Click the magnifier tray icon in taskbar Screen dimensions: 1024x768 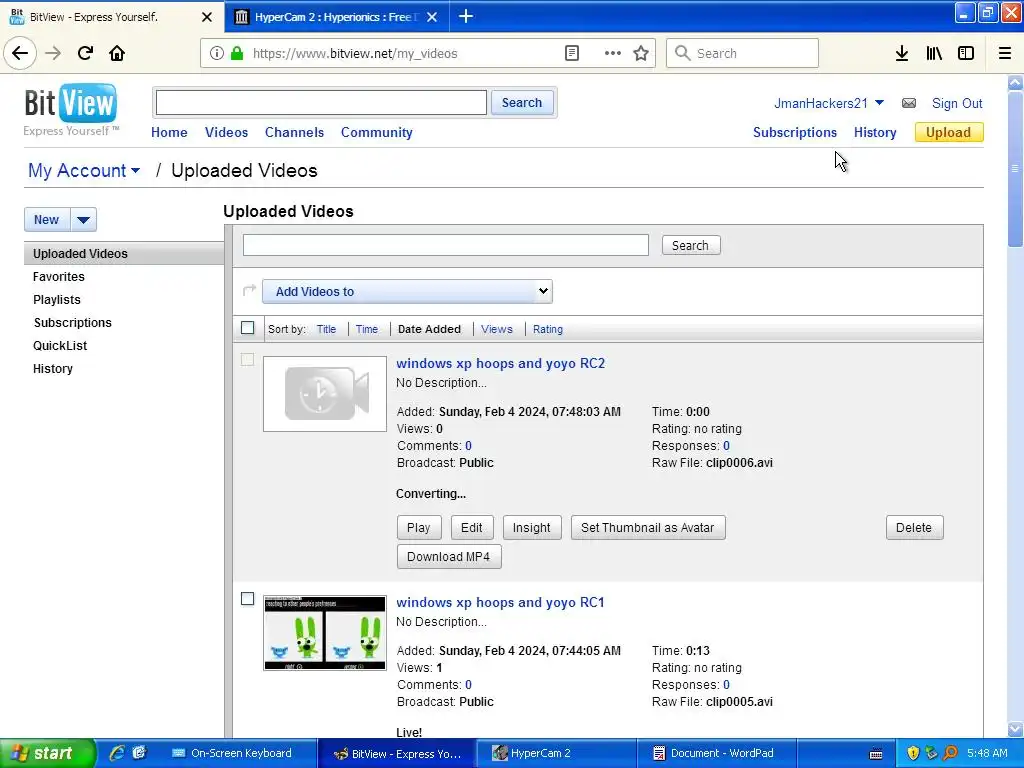click(951, 753)
